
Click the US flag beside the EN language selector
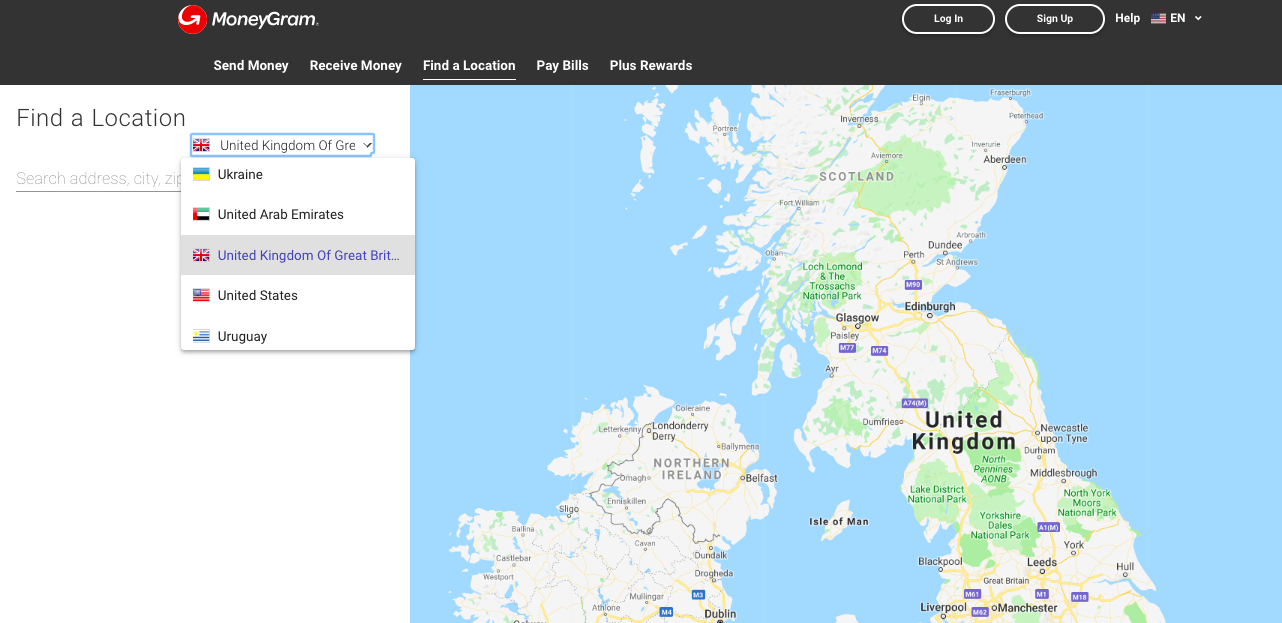point(1159,17)
